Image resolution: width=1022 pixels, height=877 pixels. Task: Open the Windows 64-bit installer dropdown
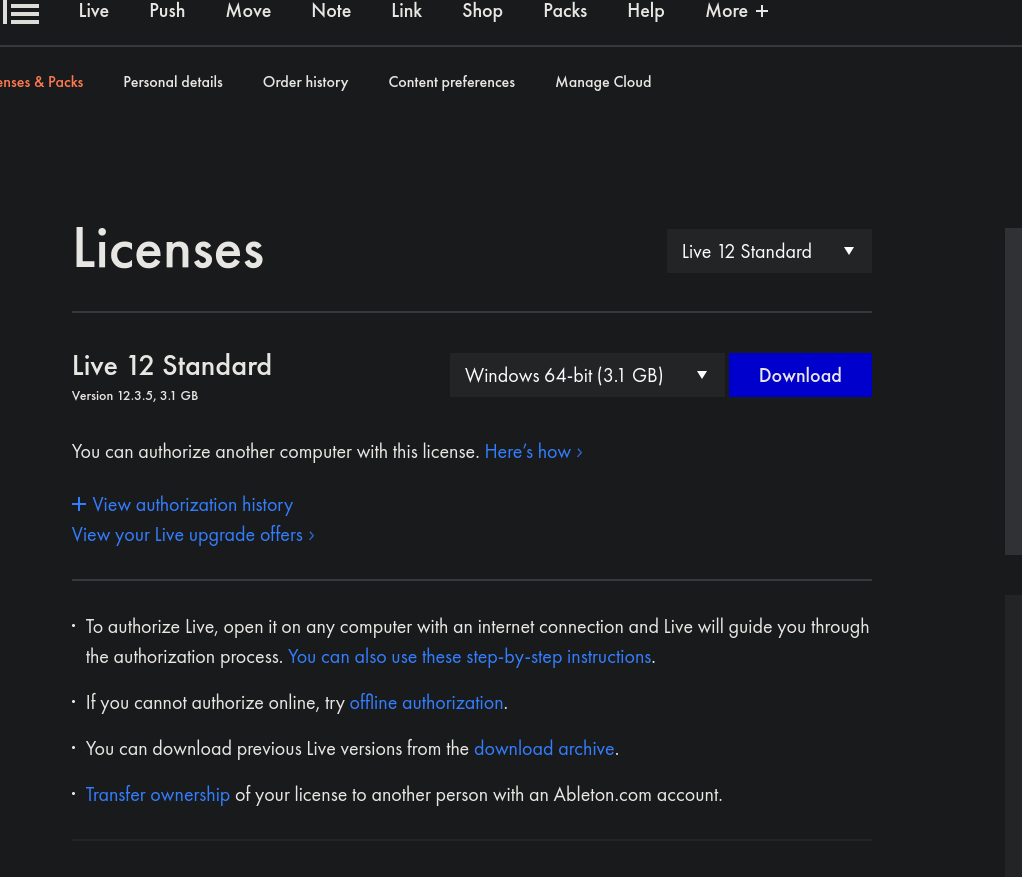pyautogui.click(x=587, y=375)
